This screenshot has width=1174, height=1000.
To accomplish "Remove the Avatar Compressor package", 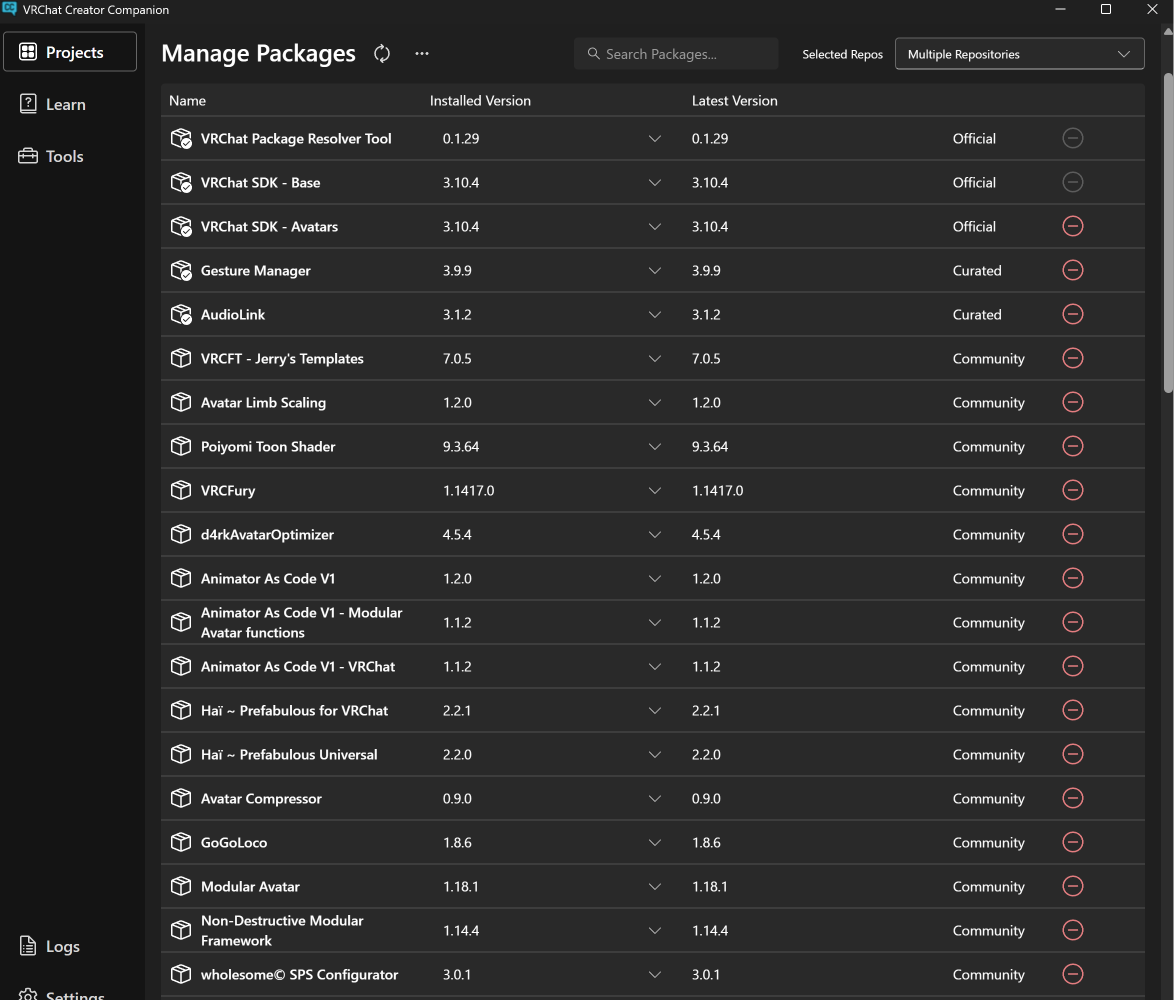I will 1073,799.
